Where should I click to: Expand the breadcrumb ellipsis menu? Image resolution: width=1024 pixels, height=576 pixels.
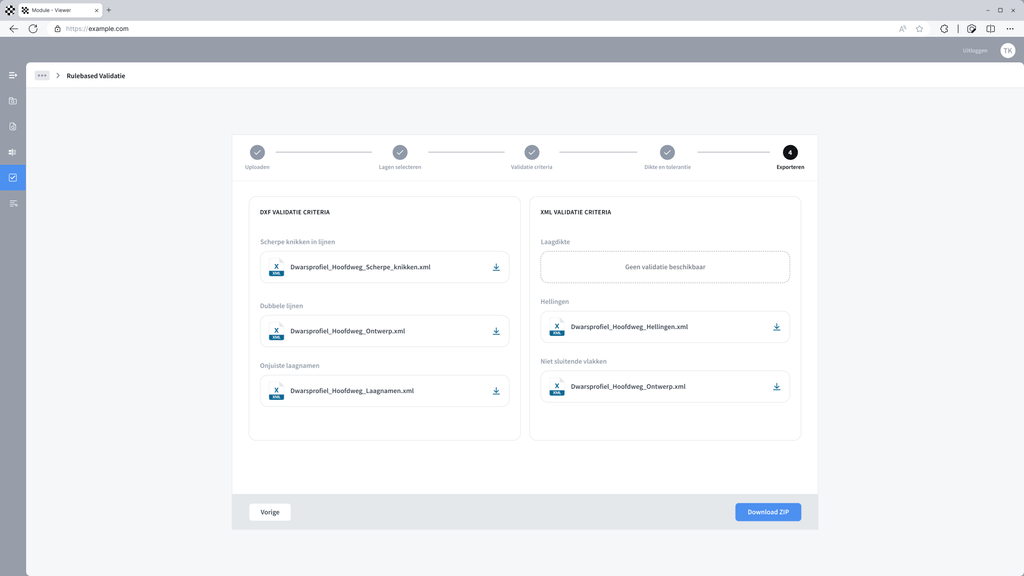(x=42, y=76)
